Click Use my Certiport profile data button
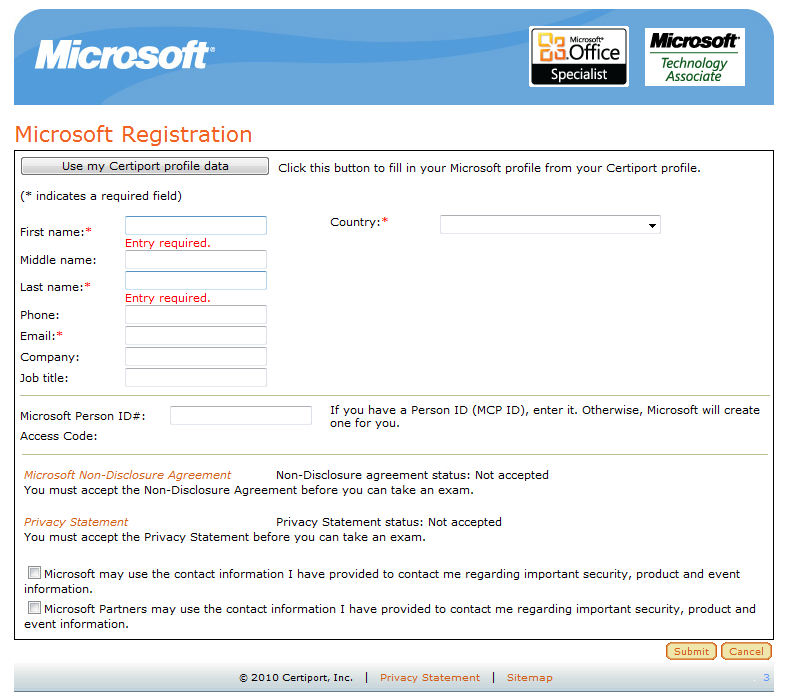The image size is (788, 693). coord(145,166)
